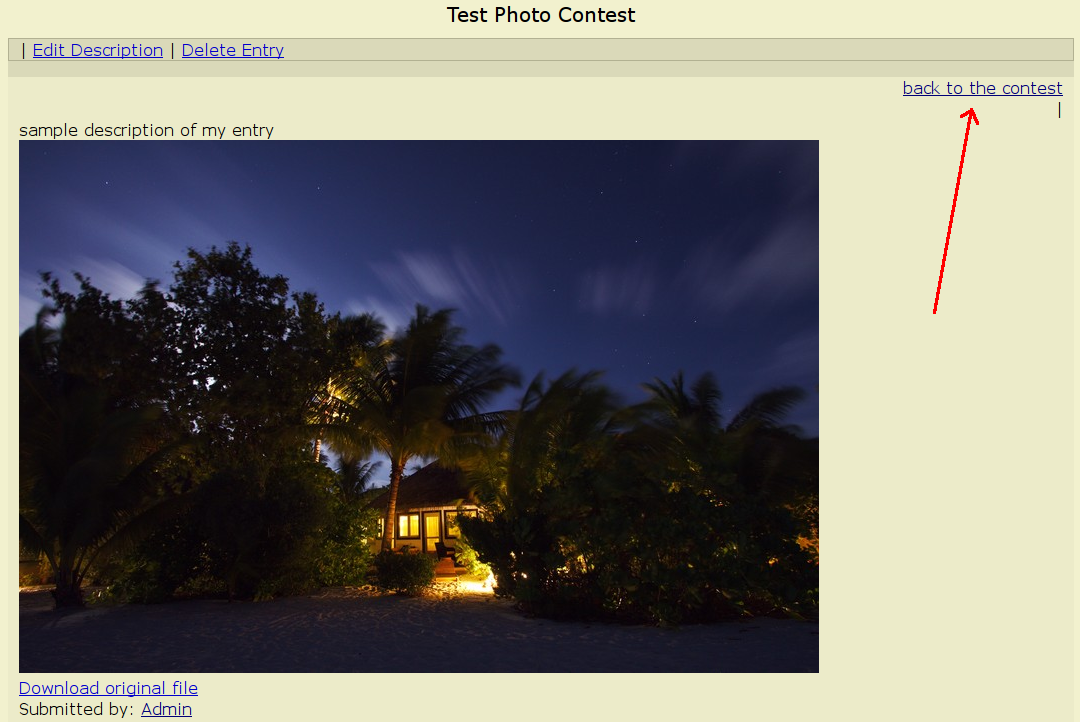1080x722 pixels.
Task: Click the Delete Entry link
Action: (x=233, y=50)
